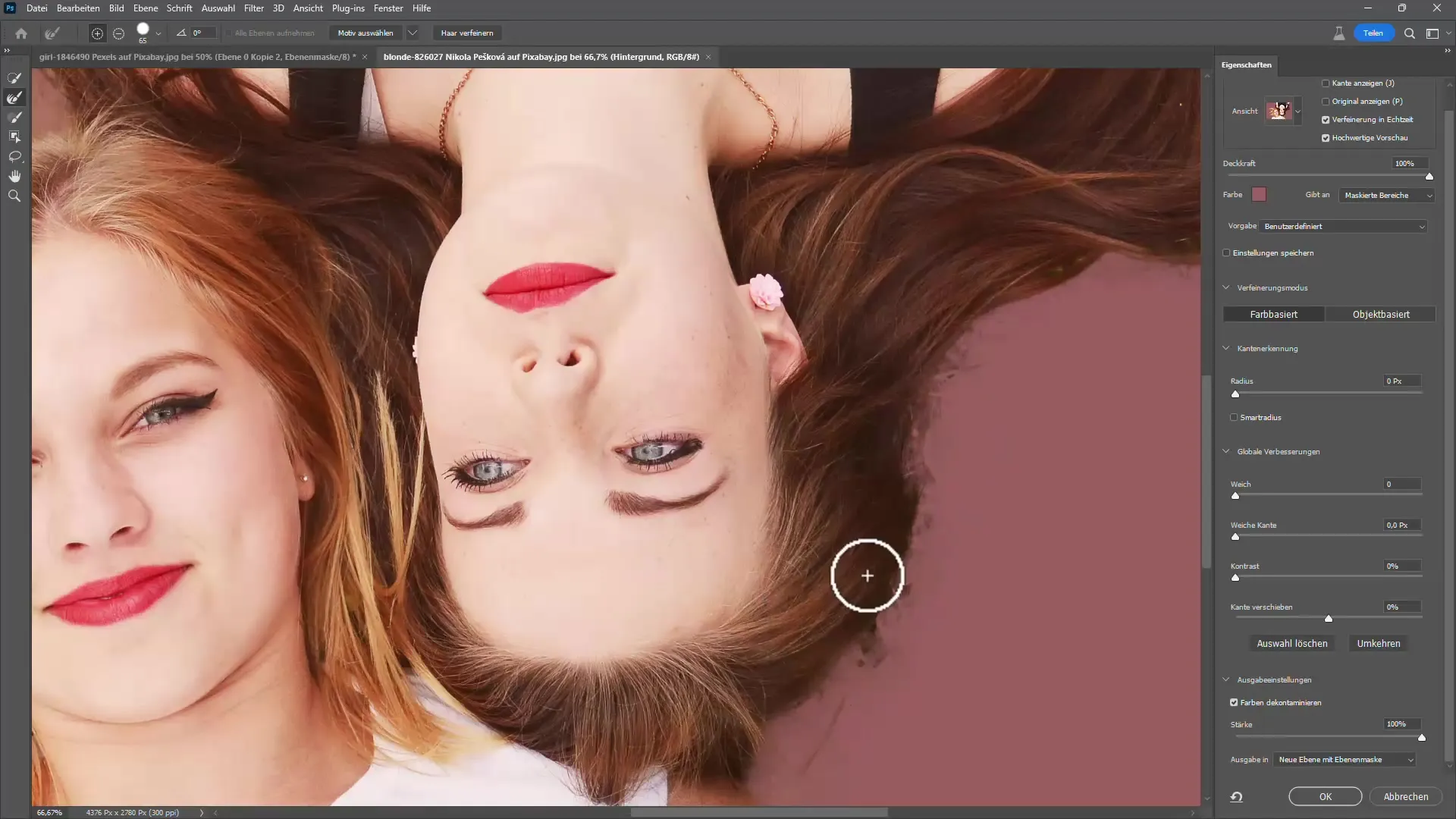Open the tool preset picker brush icon
1456x819 pixels.
52,33
